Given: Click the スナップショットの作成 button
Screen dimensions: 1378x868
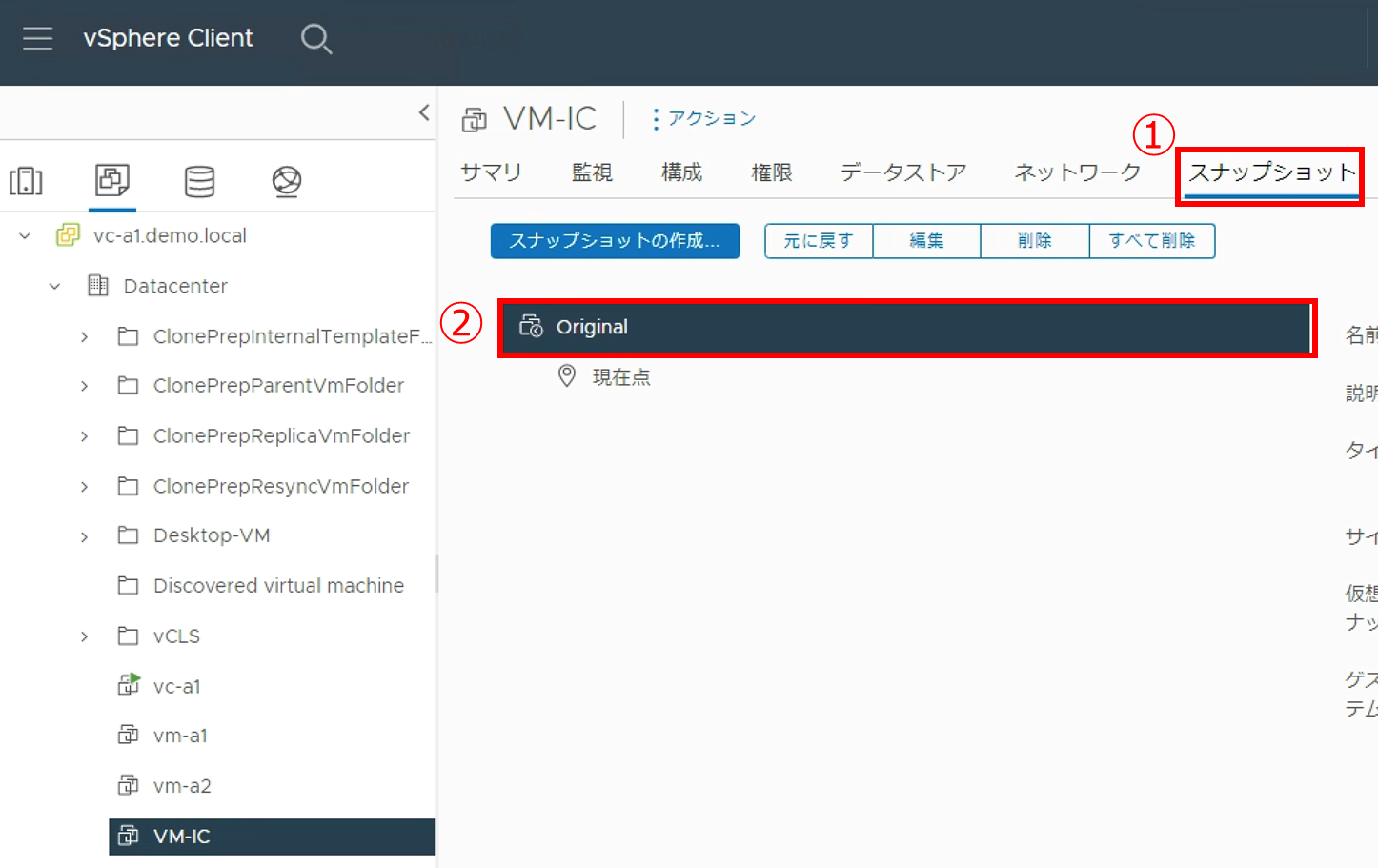Looking at the screenshot, I should coord(615,241).
